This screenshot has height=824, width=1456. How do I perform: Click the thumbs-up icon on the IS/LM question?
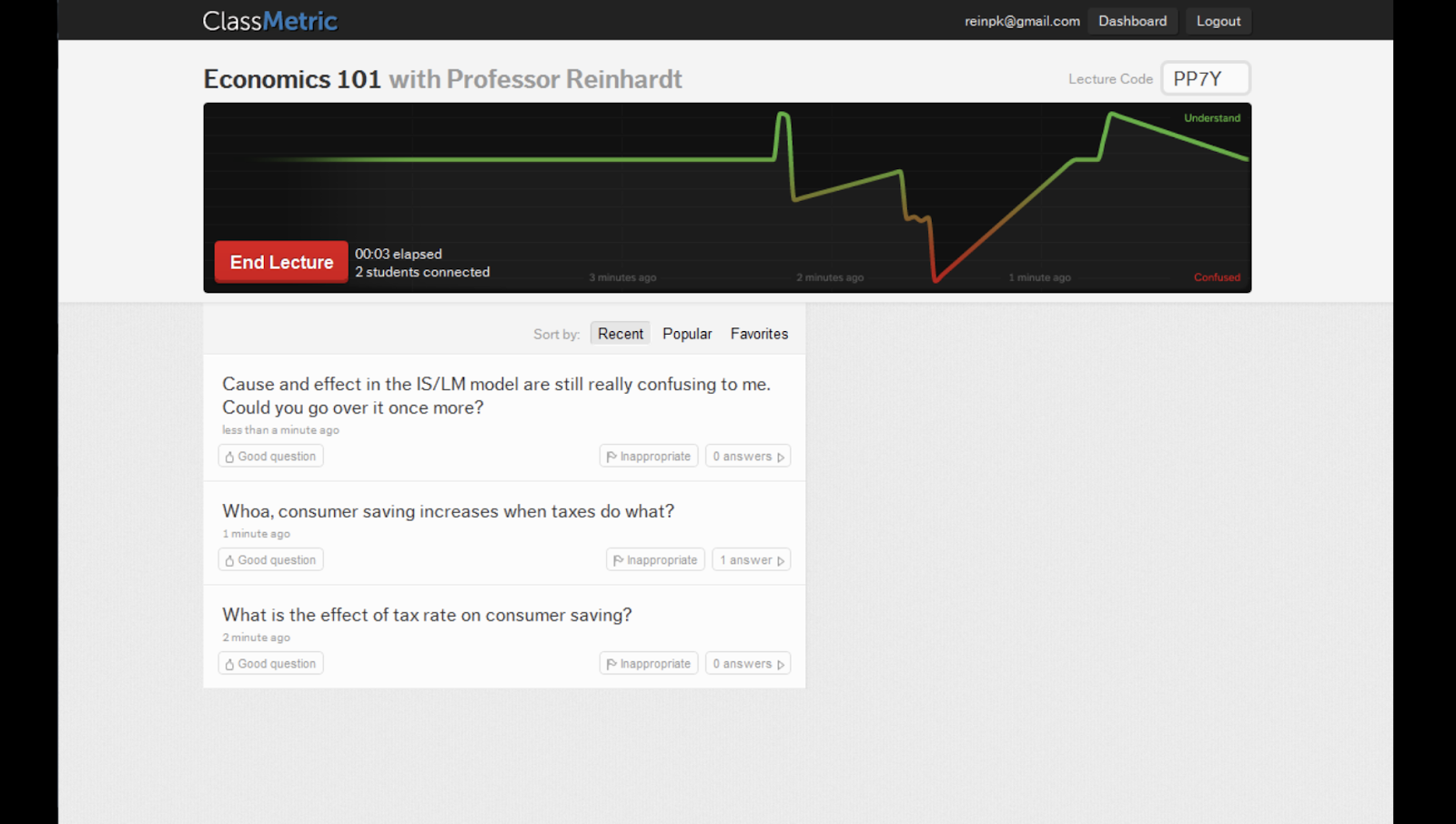tap(229, 457)
